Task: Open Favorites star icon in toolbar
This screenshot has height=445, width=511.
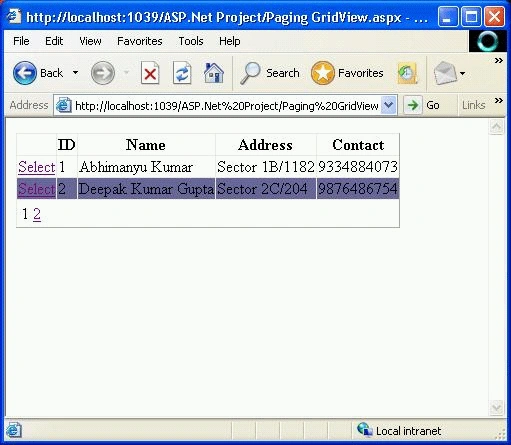Action: (x=322, y=73)
